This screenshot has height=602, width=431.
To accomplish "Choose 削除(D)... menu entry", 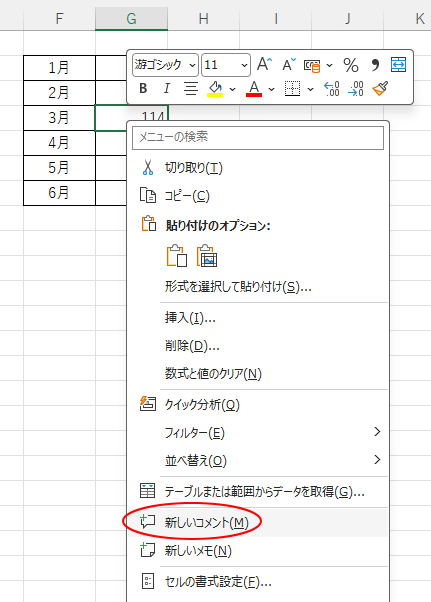I will pyautogui.click(x=258, y=346).
